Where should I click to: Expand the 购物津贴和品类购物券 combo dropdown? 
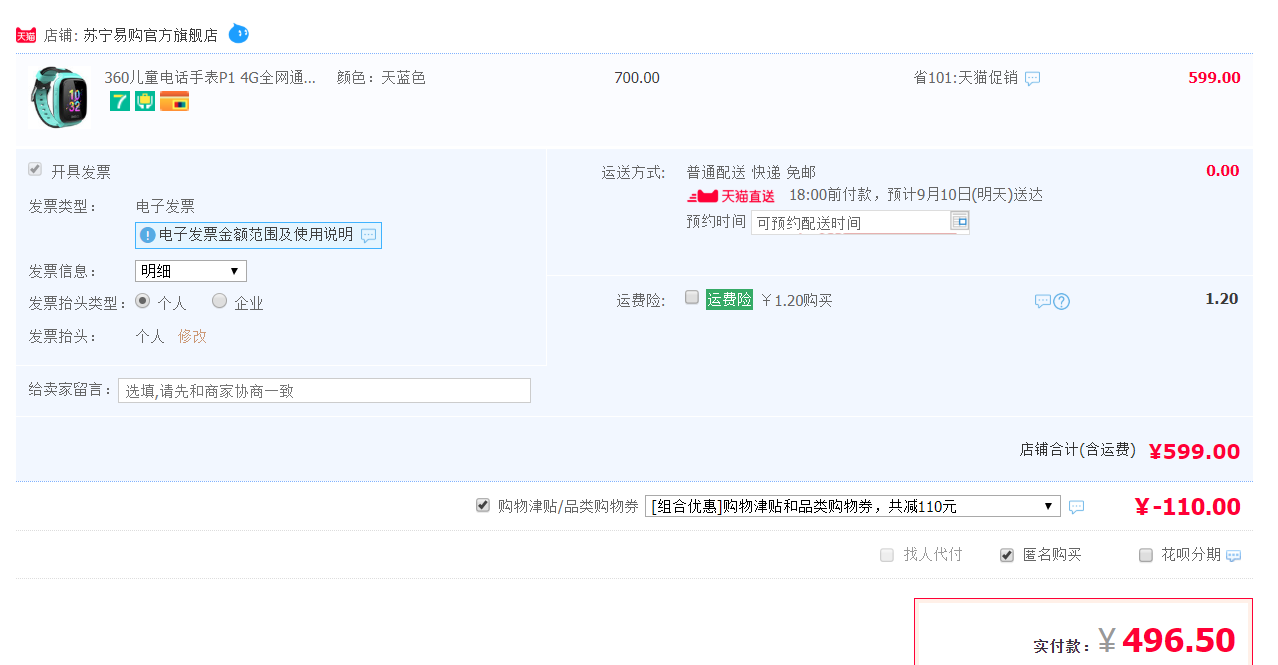(x=853, y=506)
